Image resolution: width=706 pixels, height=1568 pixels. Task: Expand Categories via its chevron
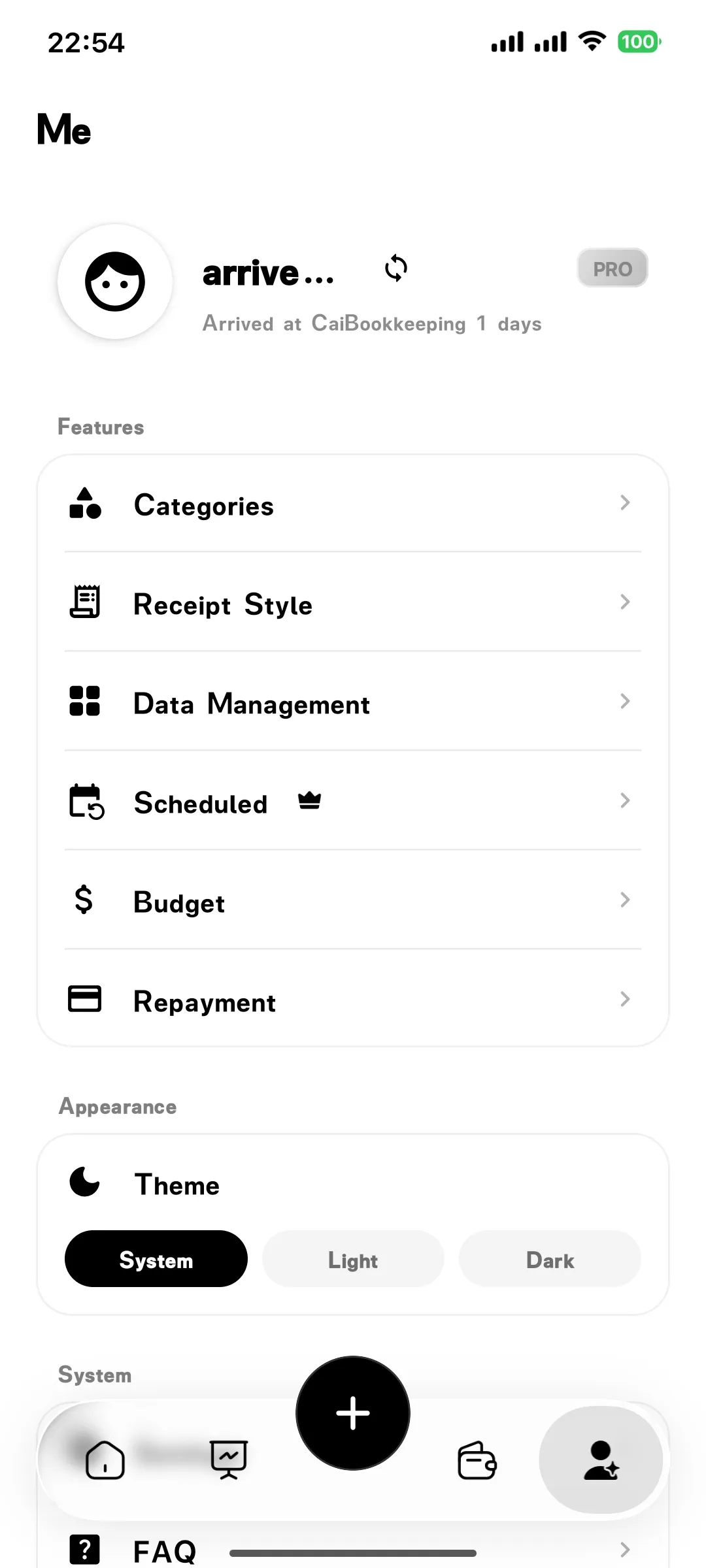(625, 502)
